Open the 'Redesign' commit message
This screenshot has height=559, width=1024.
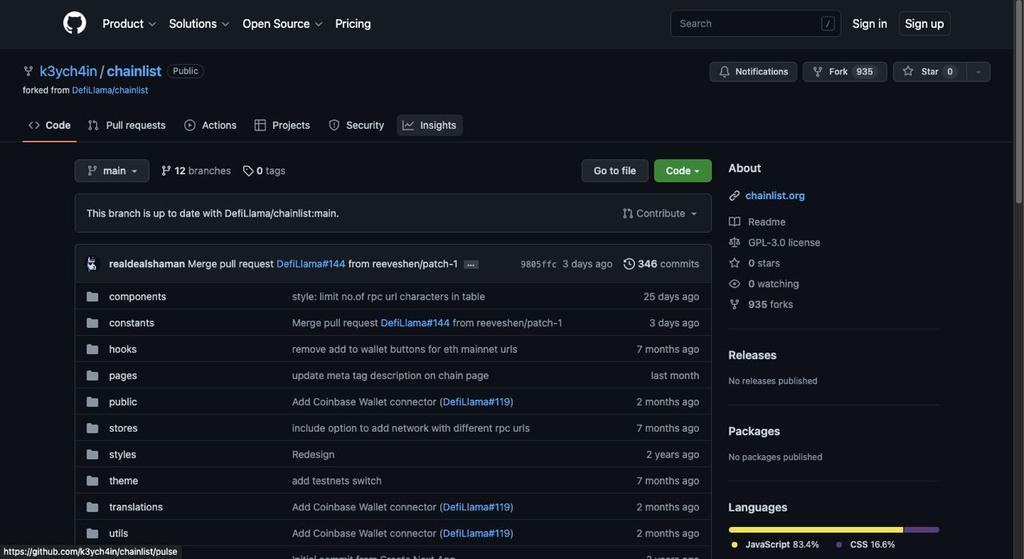tap(313, 455)
